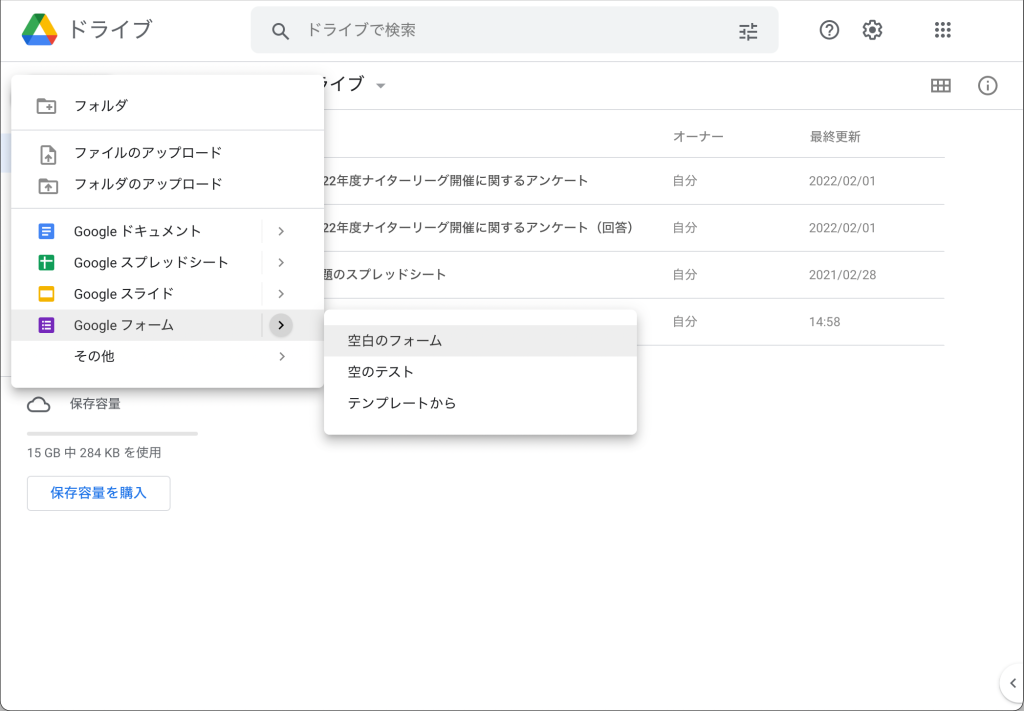Click the 保存容量 cloud icon
Screen dimensions: 1024x711
coord(39,405)
